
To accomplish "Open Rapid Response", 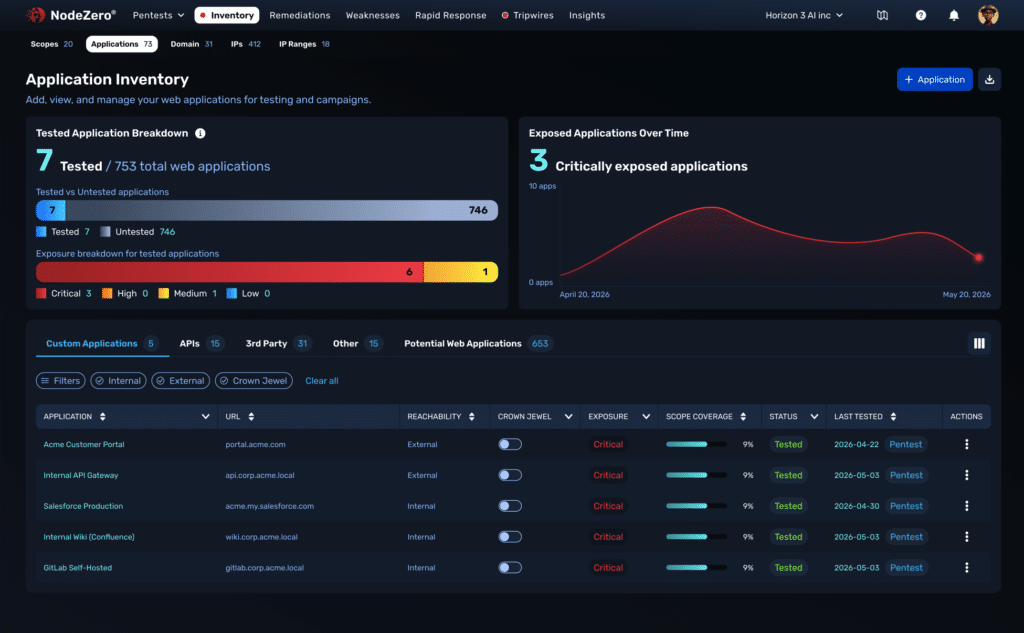I will pos(451,15).
